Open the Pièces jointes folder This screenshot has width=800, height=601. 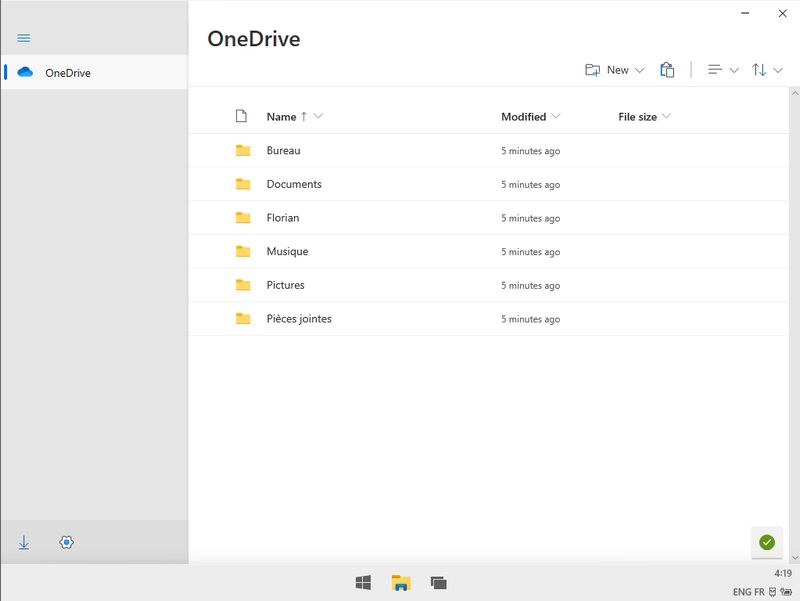pos(299,319)
